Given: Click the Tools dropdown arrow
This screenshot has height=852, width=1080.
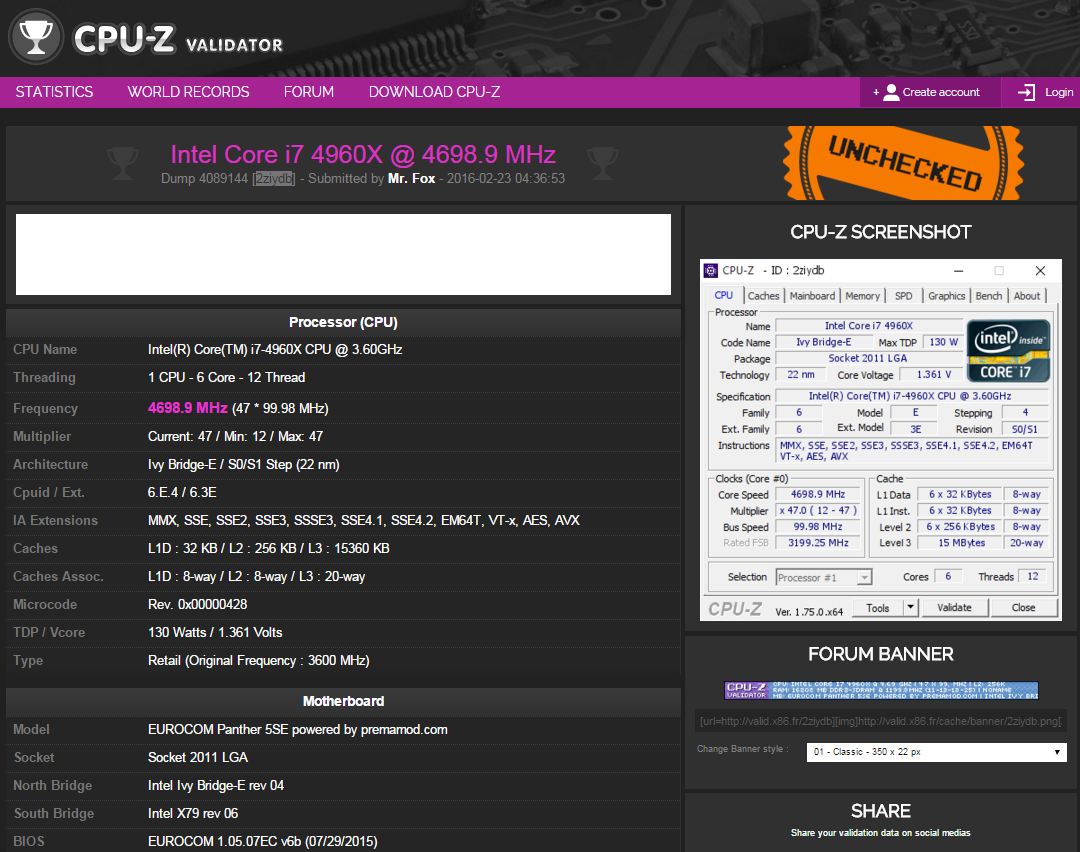Looking at the screenshot, I should coord(911,607).
